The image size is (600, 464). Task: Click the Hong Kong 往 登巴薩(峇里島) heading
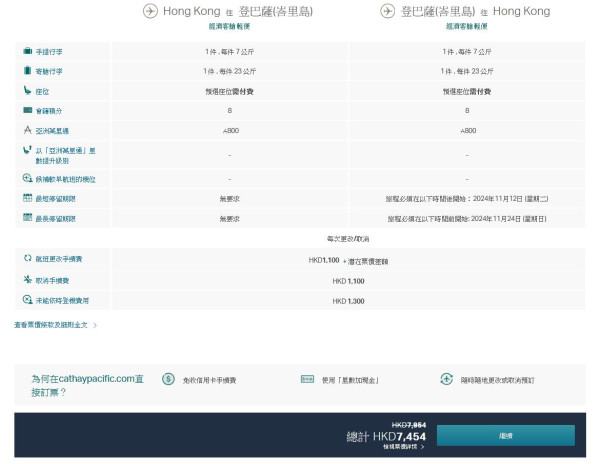tap(238, 11)
